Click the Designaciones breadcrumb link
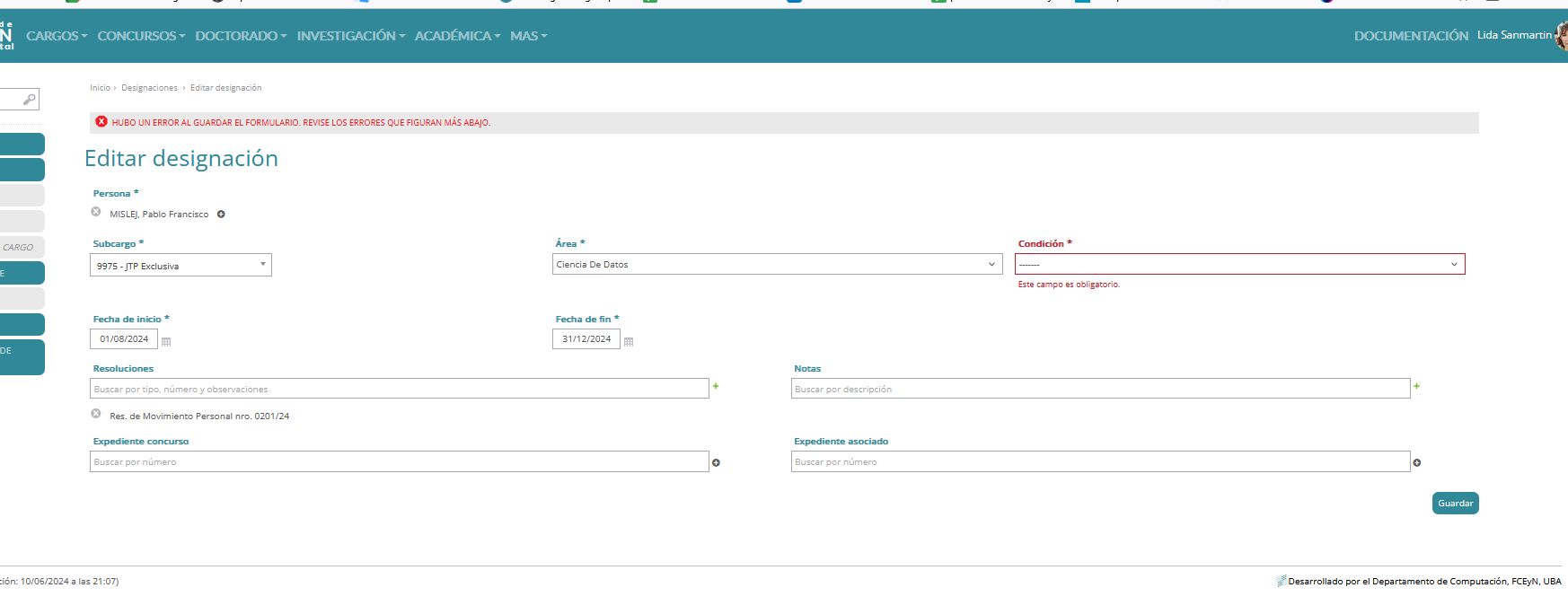The width and height of the screenshot is (1568, 614). click(x=149, y=88)
